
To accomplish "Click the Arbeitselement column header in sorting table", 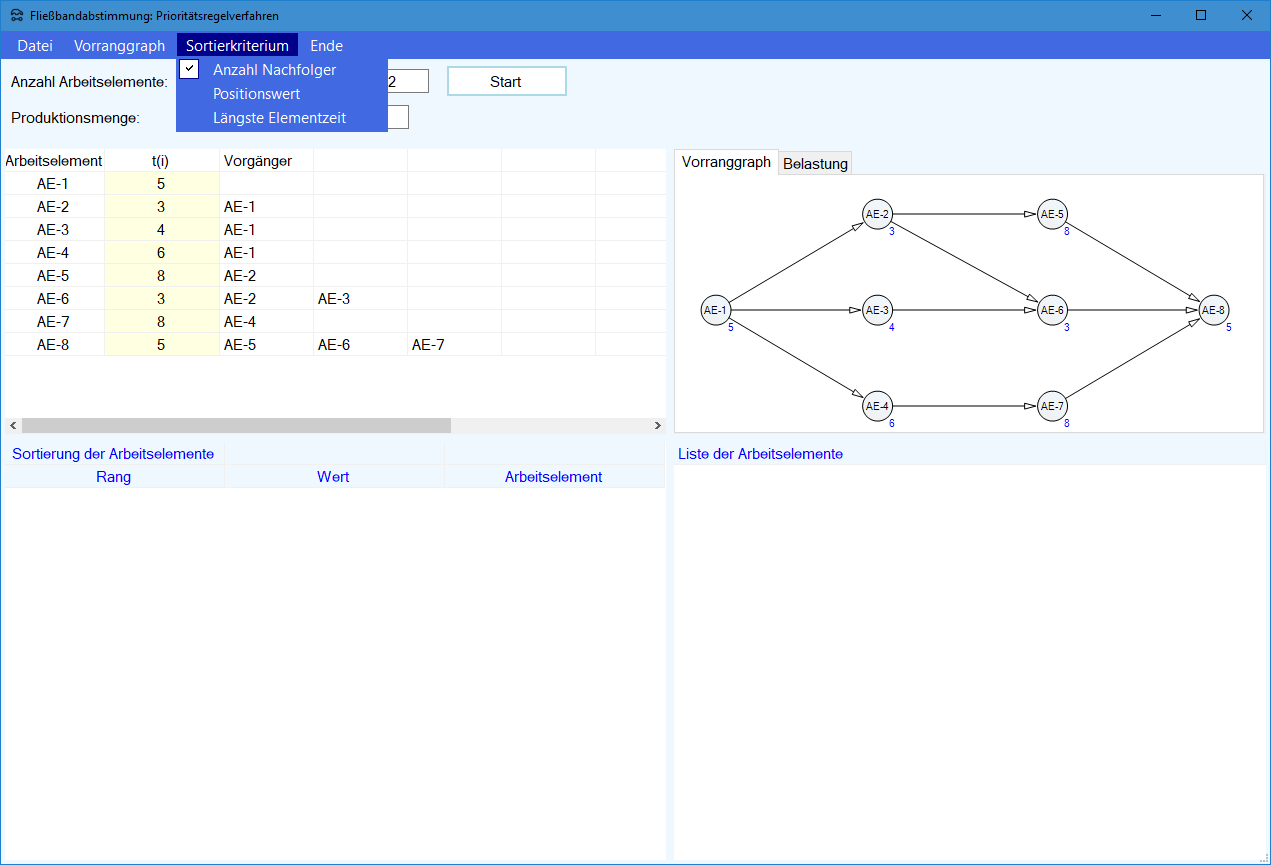I will [x=553, y=477].
